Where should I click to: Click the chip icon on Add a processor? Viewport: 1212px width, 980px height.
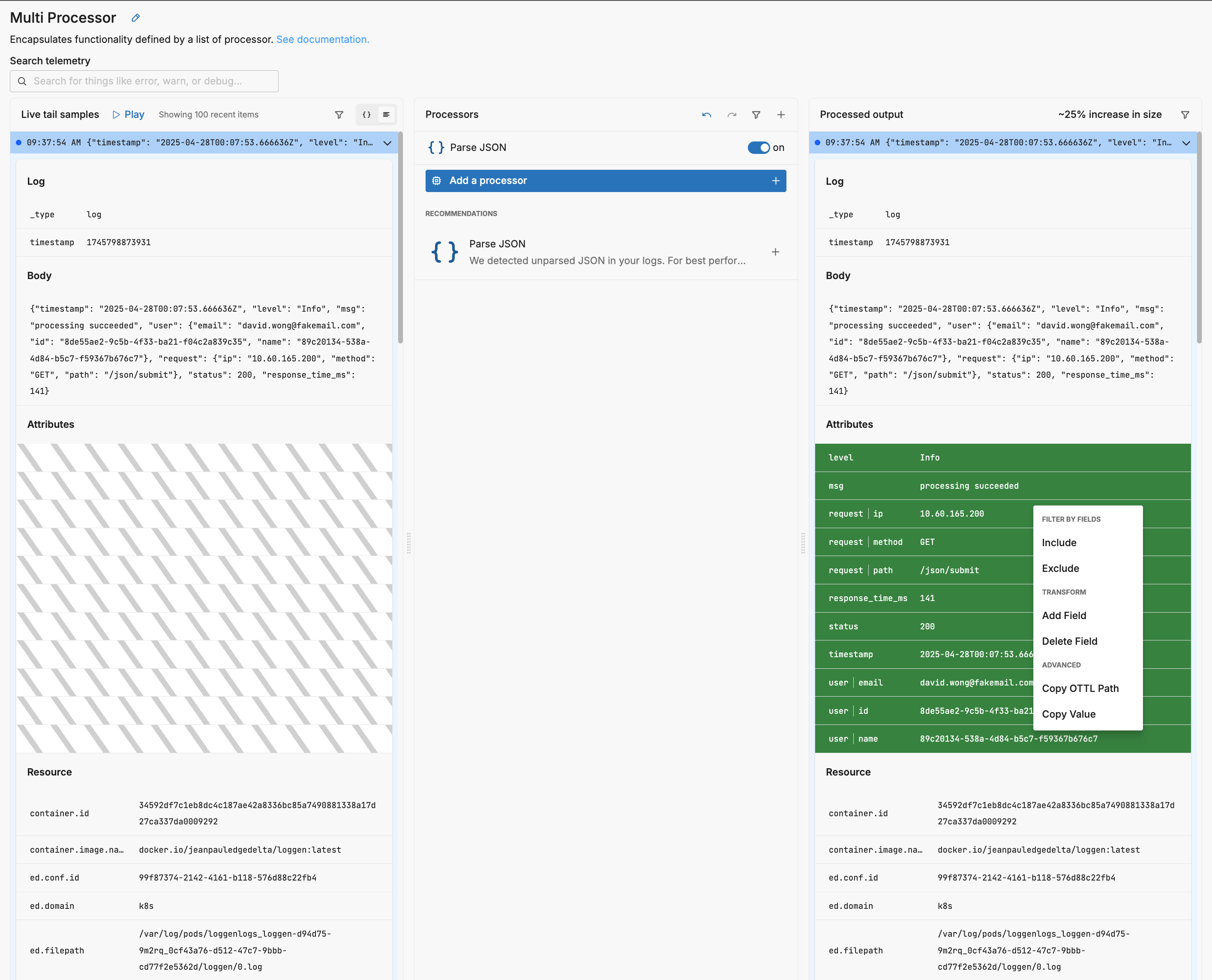coord(436,180)
